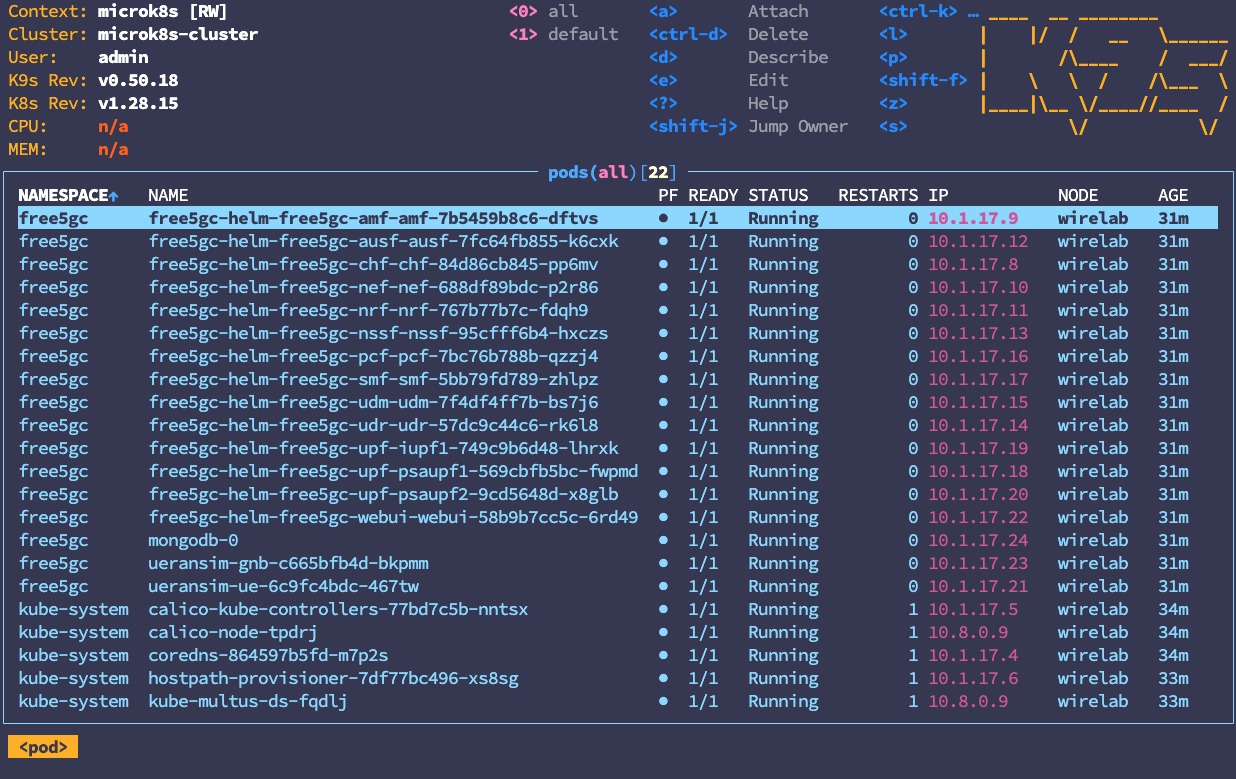Click the <z> shortcut key

(893, 103)
